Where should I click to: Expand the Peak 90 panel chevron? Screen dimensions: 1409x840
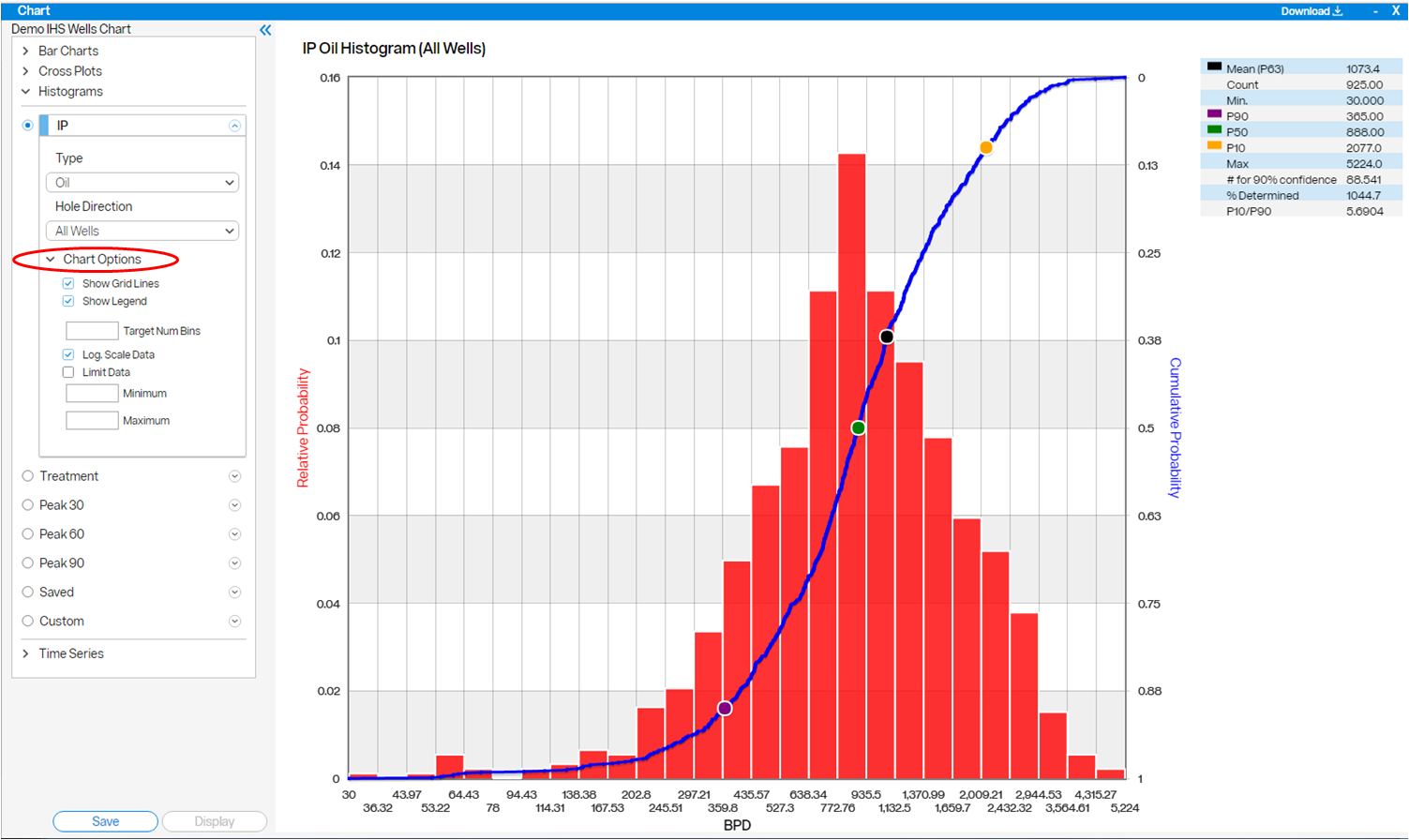tap(234, 563)
